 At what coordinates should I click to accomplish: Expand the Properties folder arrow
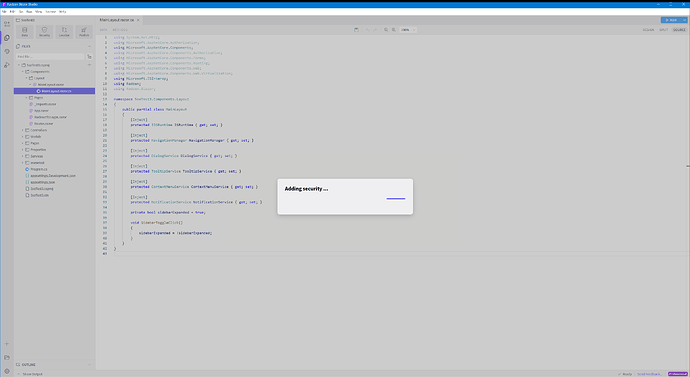[22, 150]
